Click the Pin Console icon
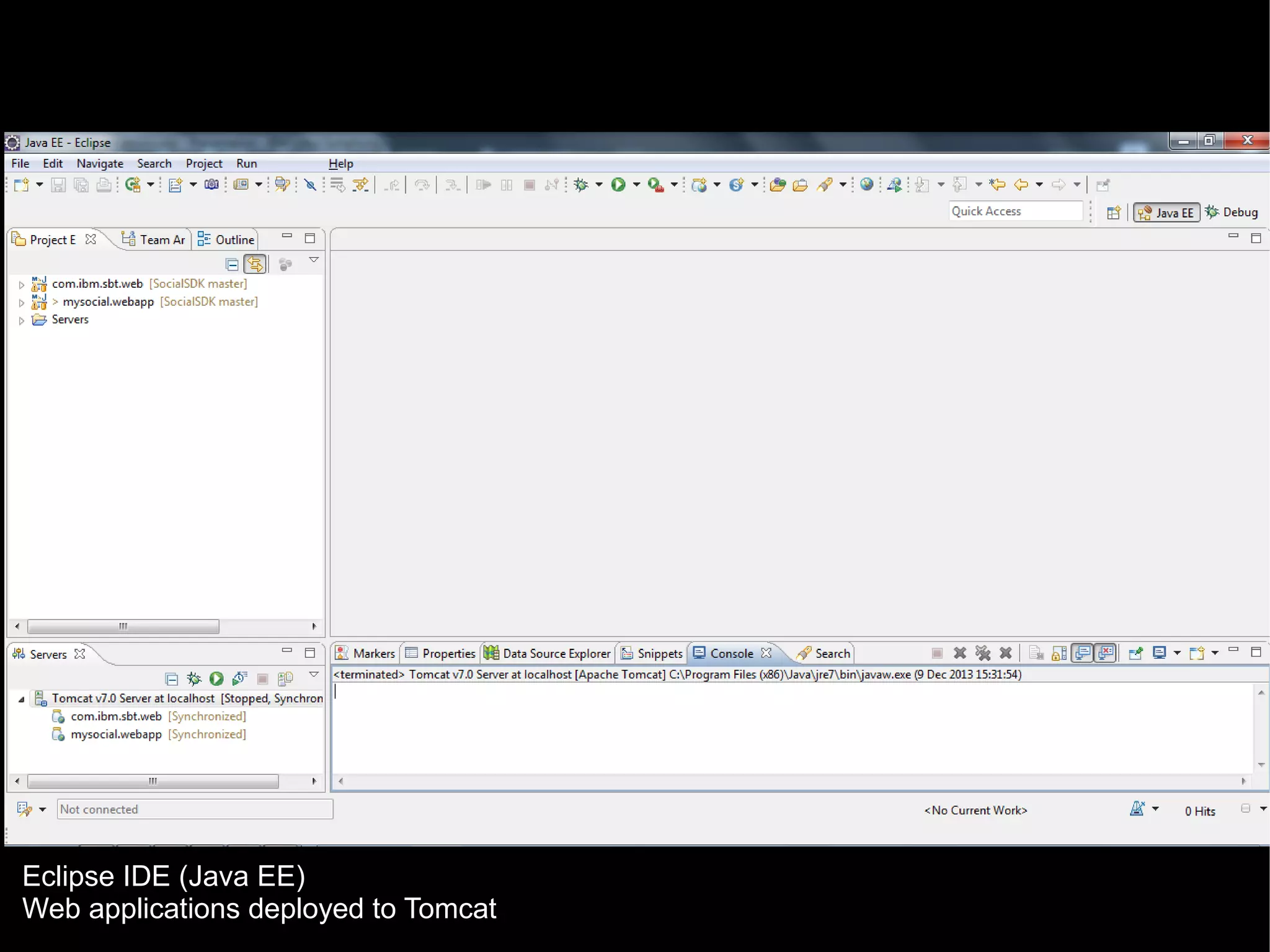 point(1135,653)
